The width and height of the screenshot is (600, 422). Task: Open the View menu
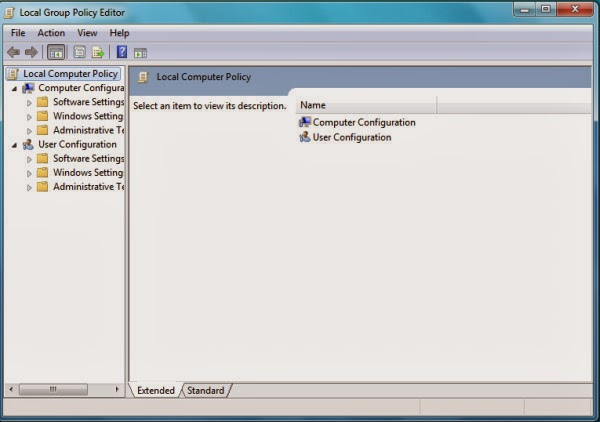click(87, 33)
